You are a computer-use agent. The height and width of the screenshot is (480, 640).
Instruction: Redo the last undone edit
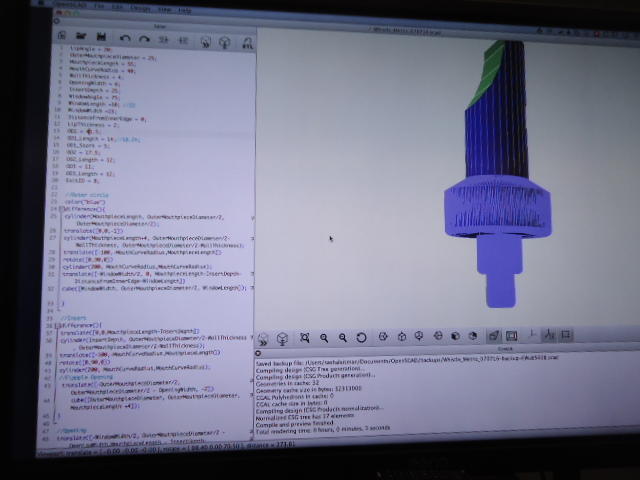[144, 40]
